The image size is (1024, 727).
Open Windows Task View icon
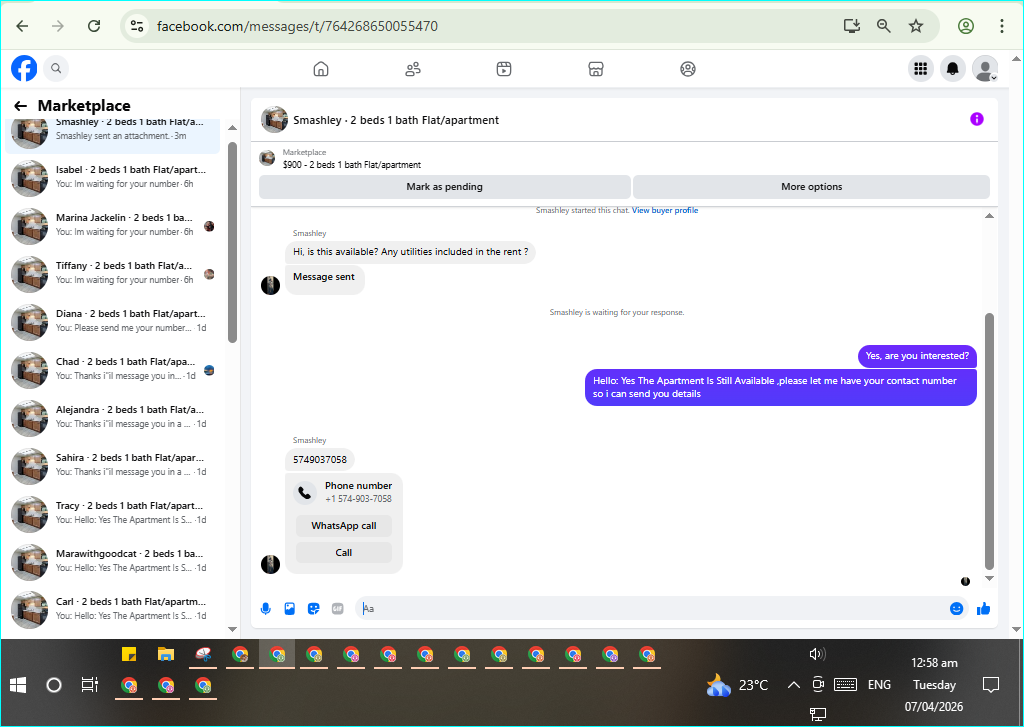(89, 685)
